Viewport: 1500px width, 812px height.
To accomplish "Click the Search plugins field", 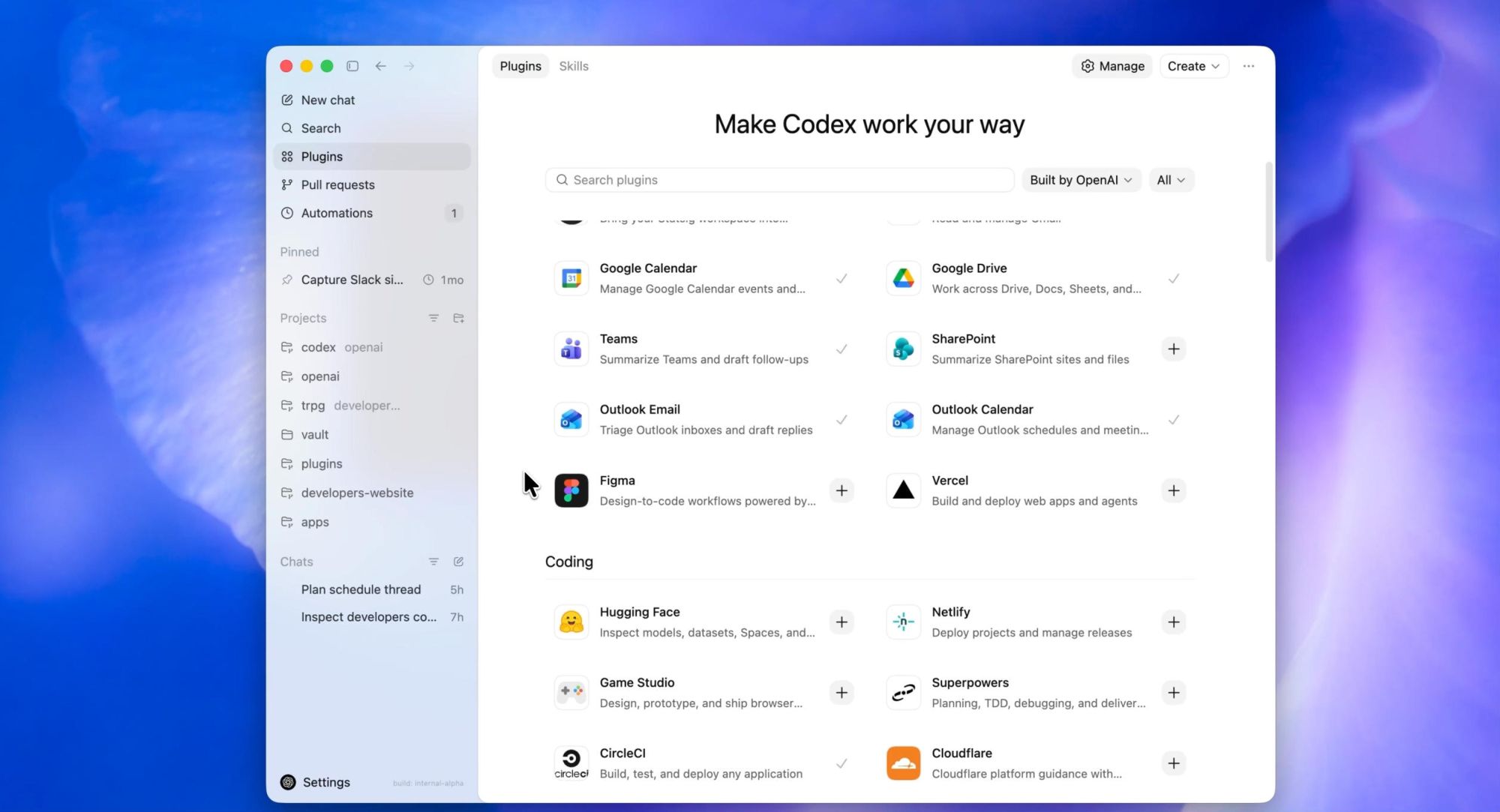I will pos(780,180).
